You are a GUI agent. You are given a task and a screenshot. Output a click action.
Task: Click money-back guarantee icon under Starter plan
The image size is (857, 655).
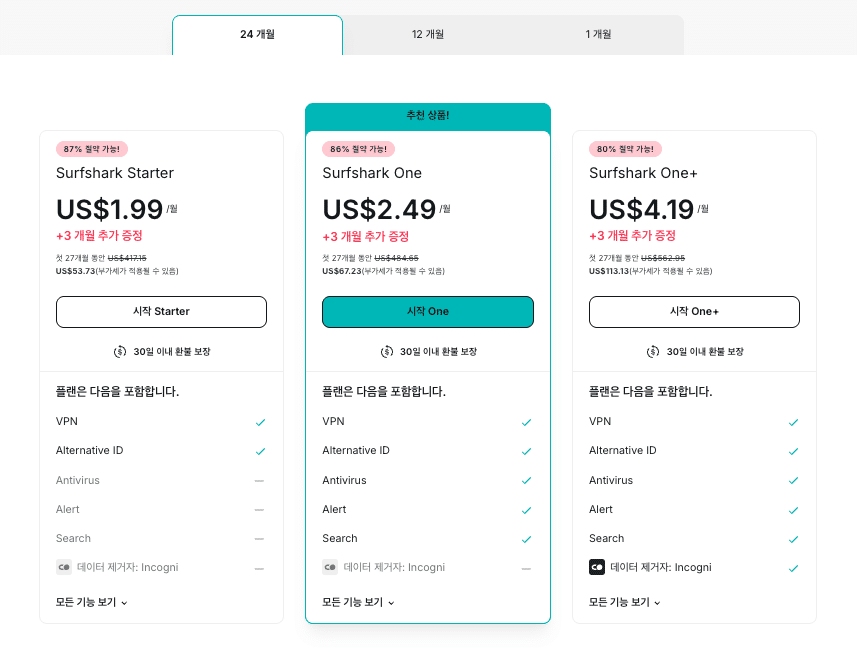[x=120, y=352]
